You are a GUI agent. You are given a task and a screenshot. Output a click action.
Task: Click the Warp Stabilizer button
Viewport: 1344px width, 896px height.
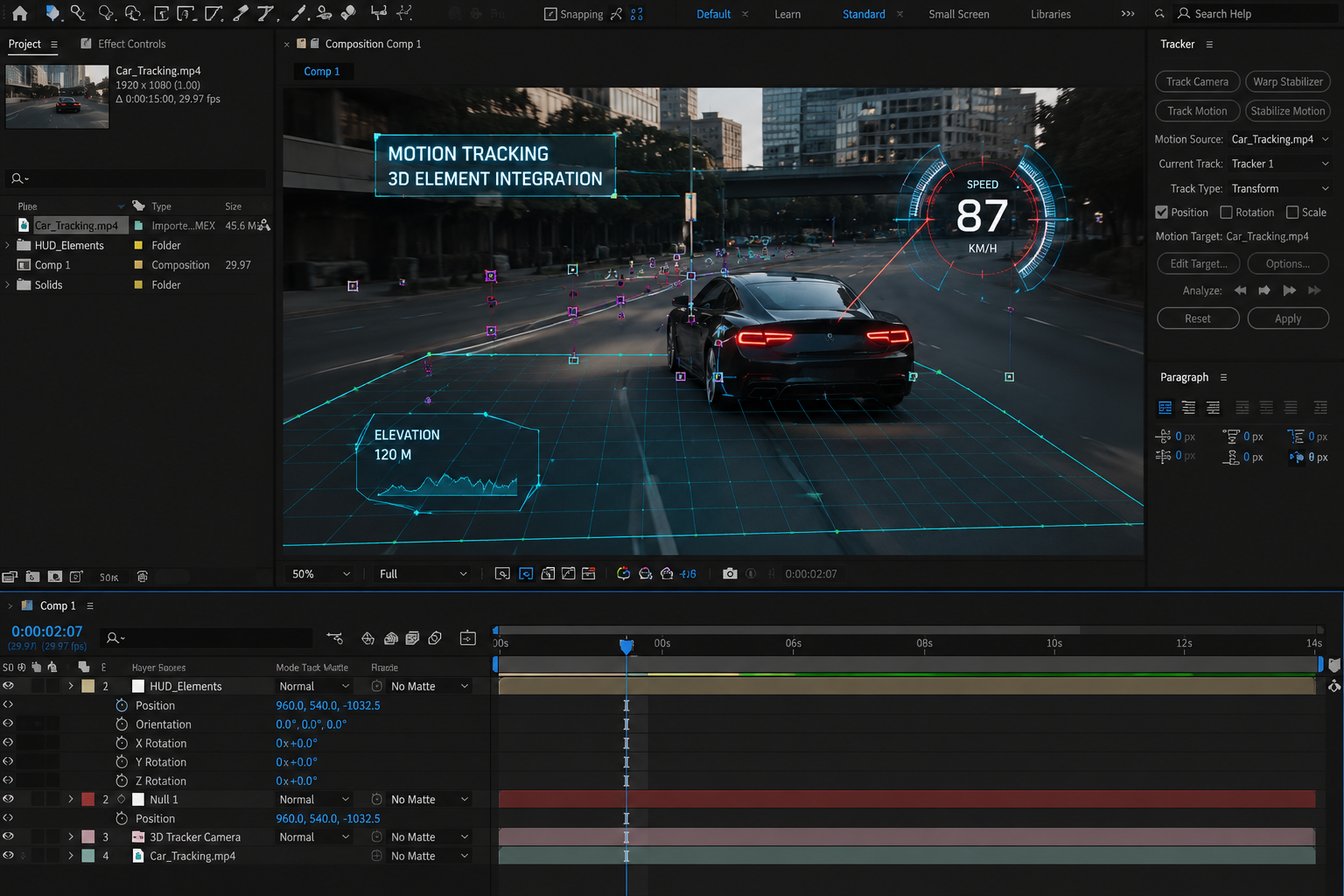coord(1288,81)
